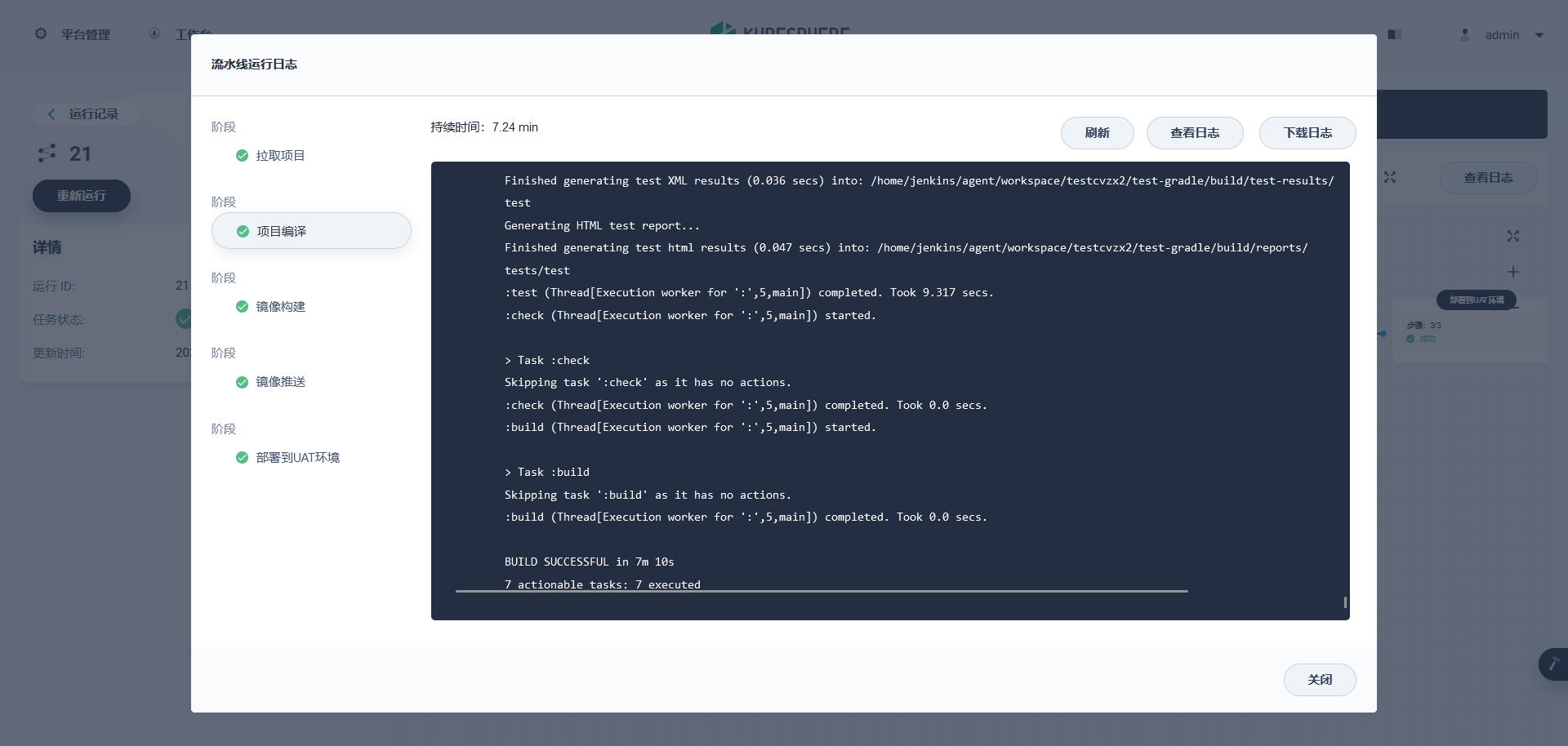1568x746 pixels.
Task: Click the 更新时间 label in details
Action: pos(59,353)
